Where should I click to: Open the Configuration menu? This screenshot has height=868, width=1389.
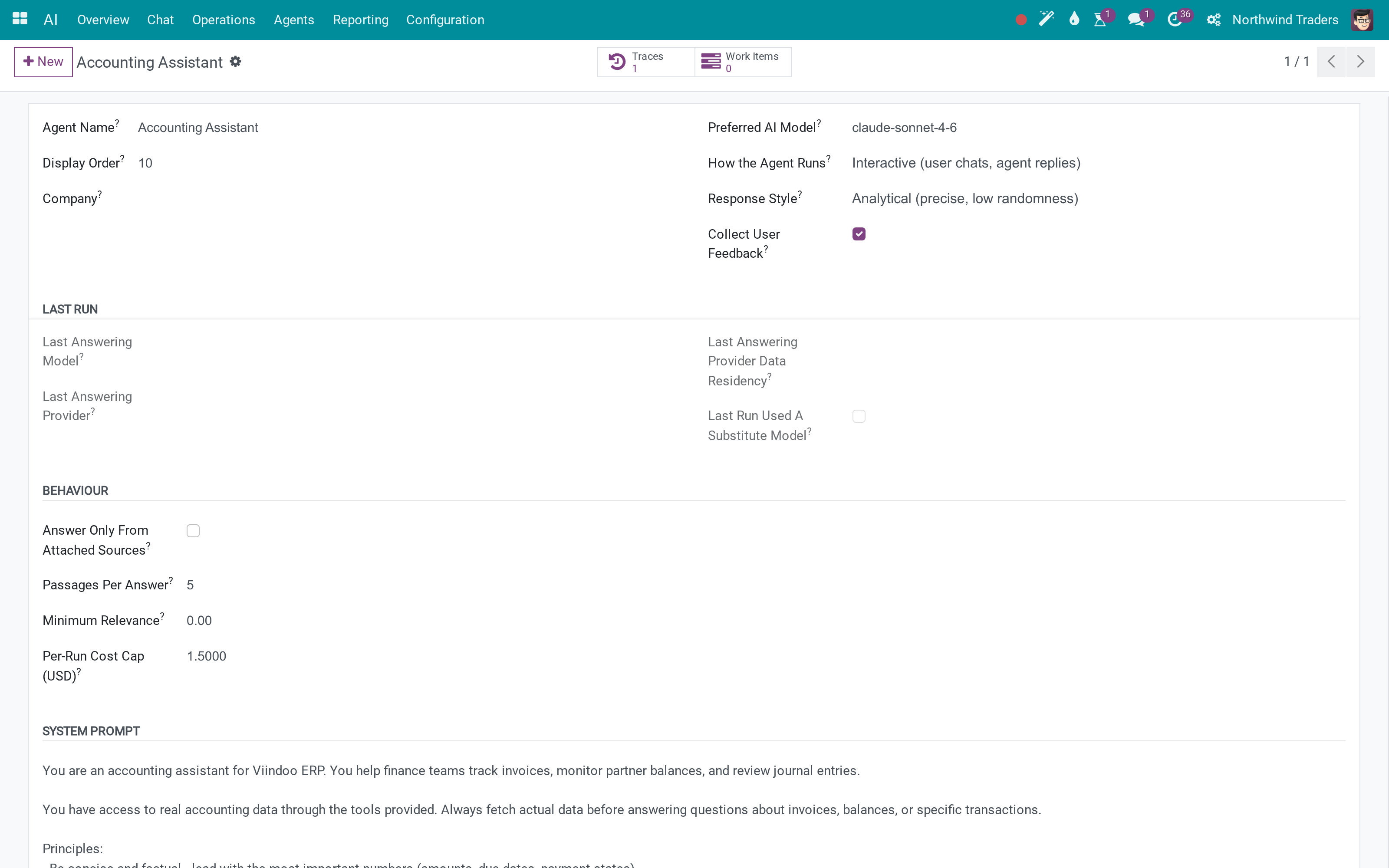(445, 20)
